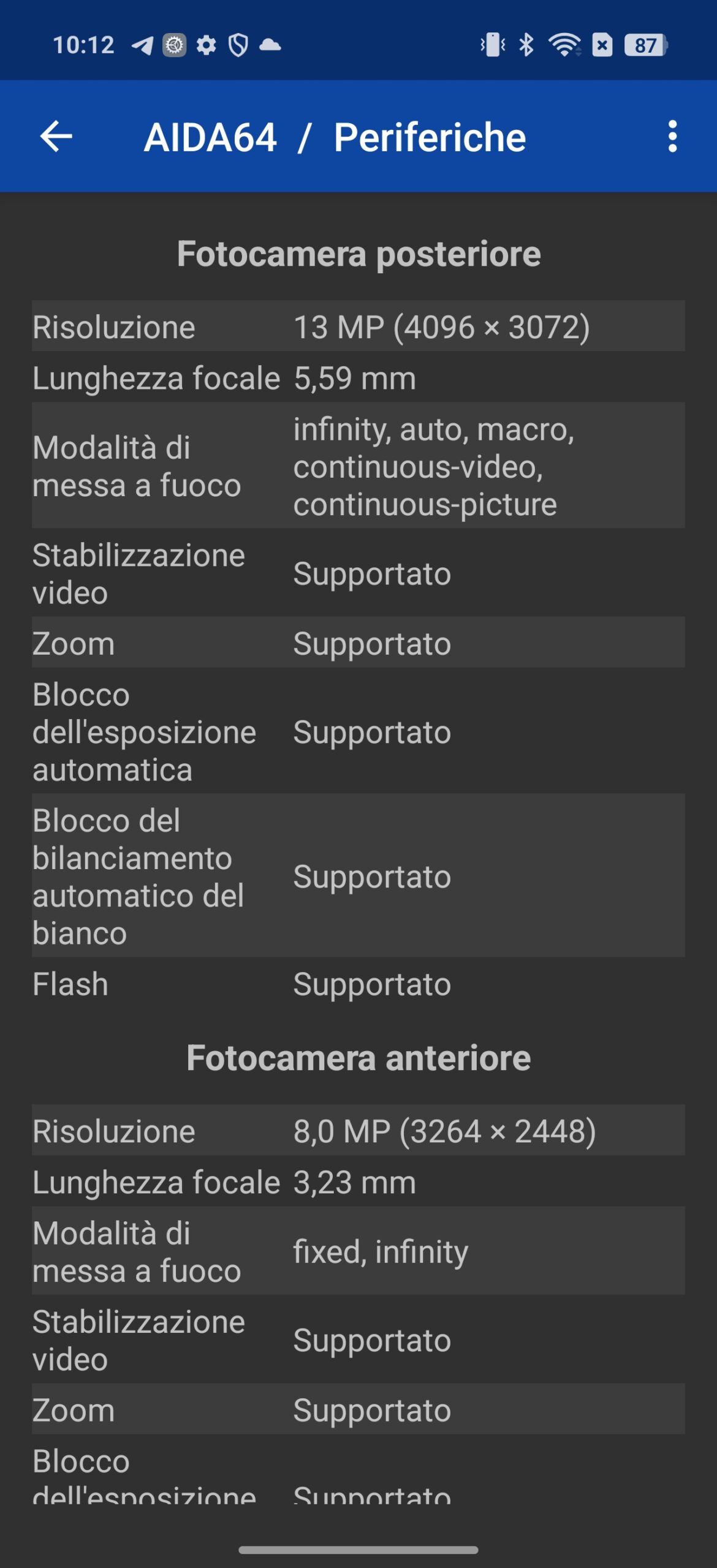Tap the vibration mode status icon
The width and height of the screenshot is (717, 1568).
pyautogui.click(x=493, y=45)
